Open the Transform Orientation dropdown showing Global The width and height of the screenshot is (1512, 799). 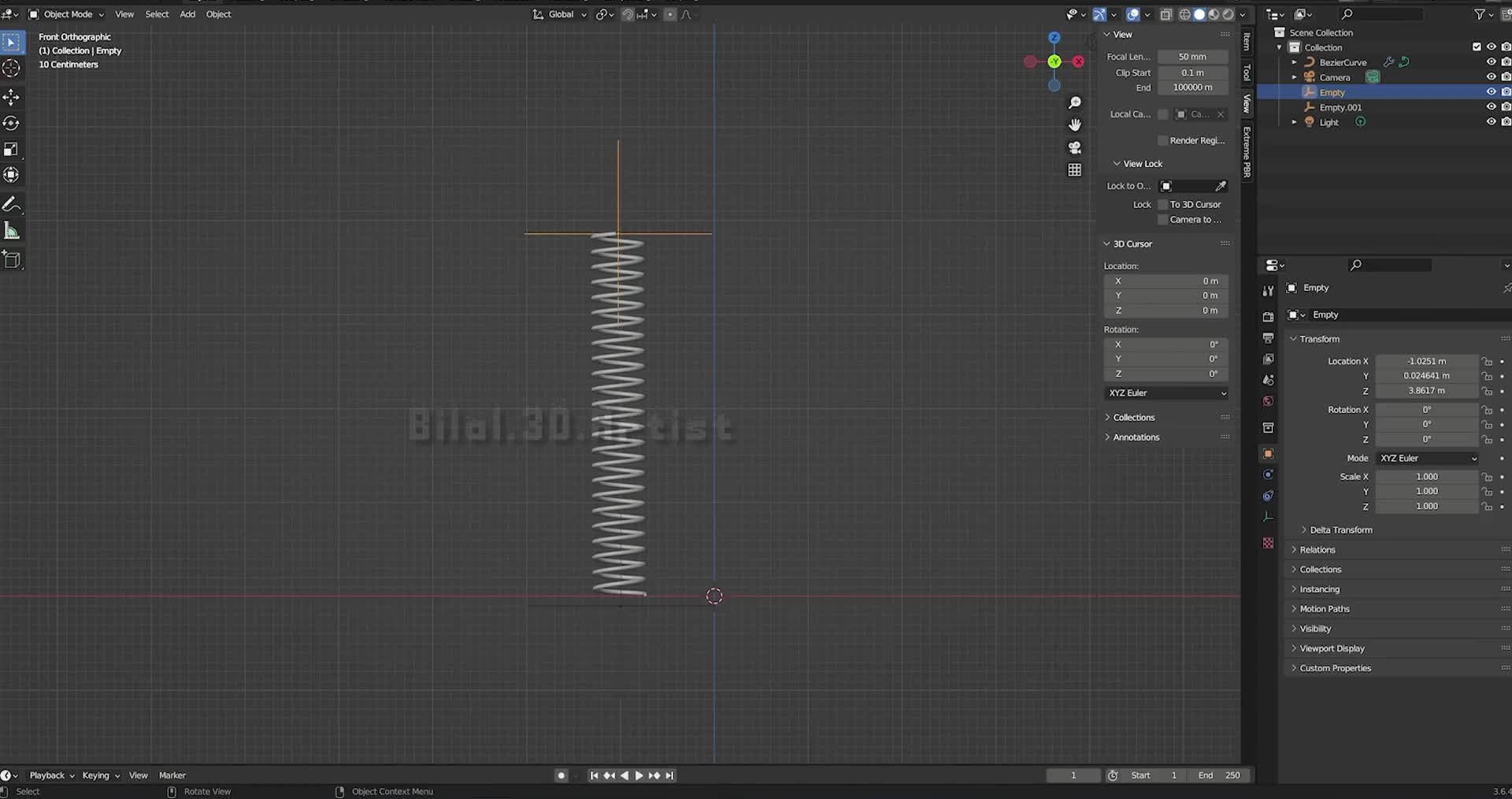[x=559, y=14]
